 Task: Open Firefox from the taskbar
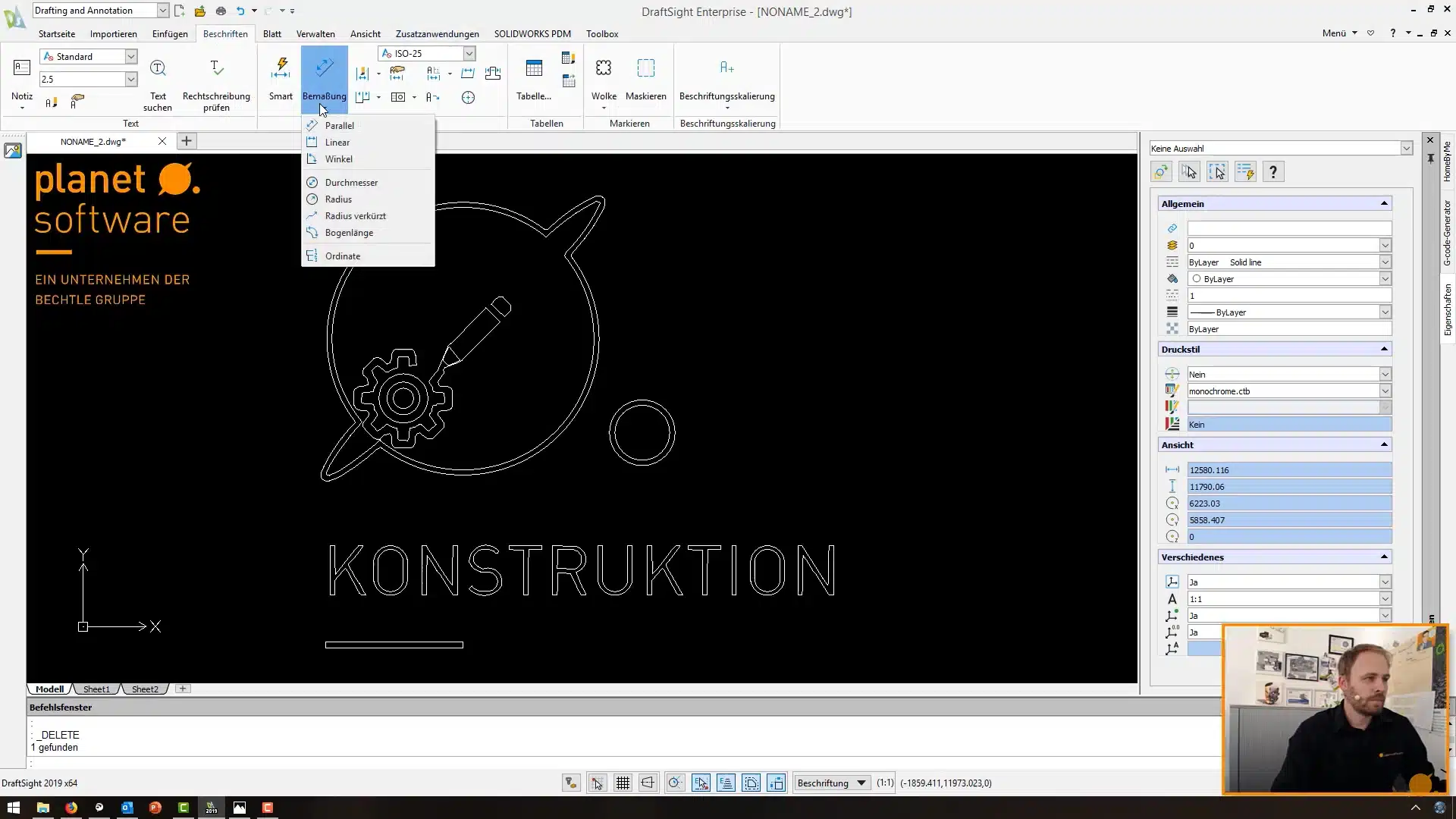pyautogui.click(x=71, y=808)
